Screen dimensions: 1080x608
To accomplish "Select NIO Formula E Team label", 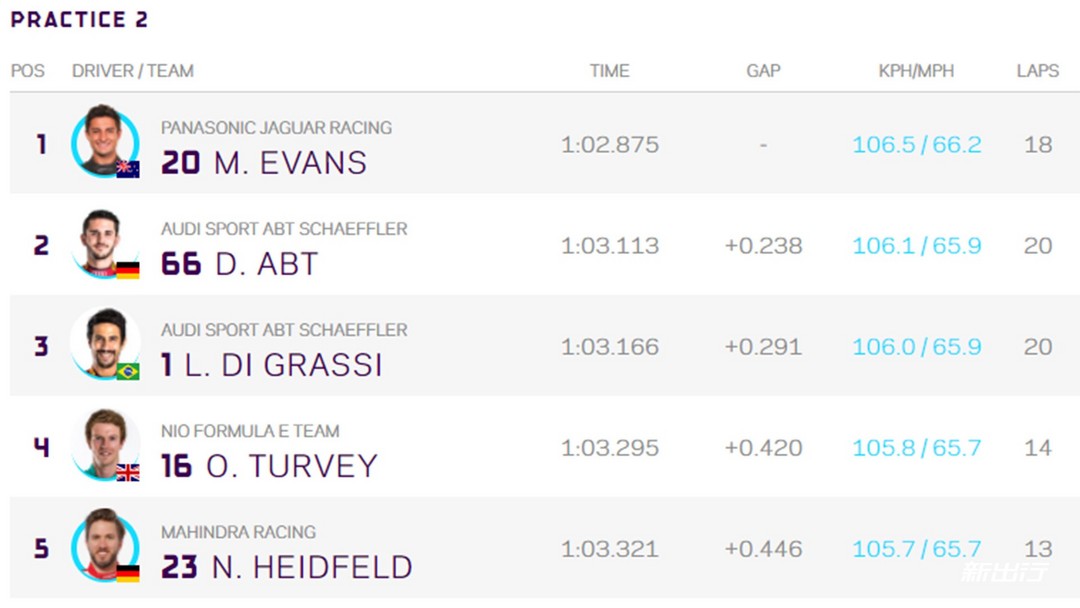I will pyautogui.click(x=250, y=431).
